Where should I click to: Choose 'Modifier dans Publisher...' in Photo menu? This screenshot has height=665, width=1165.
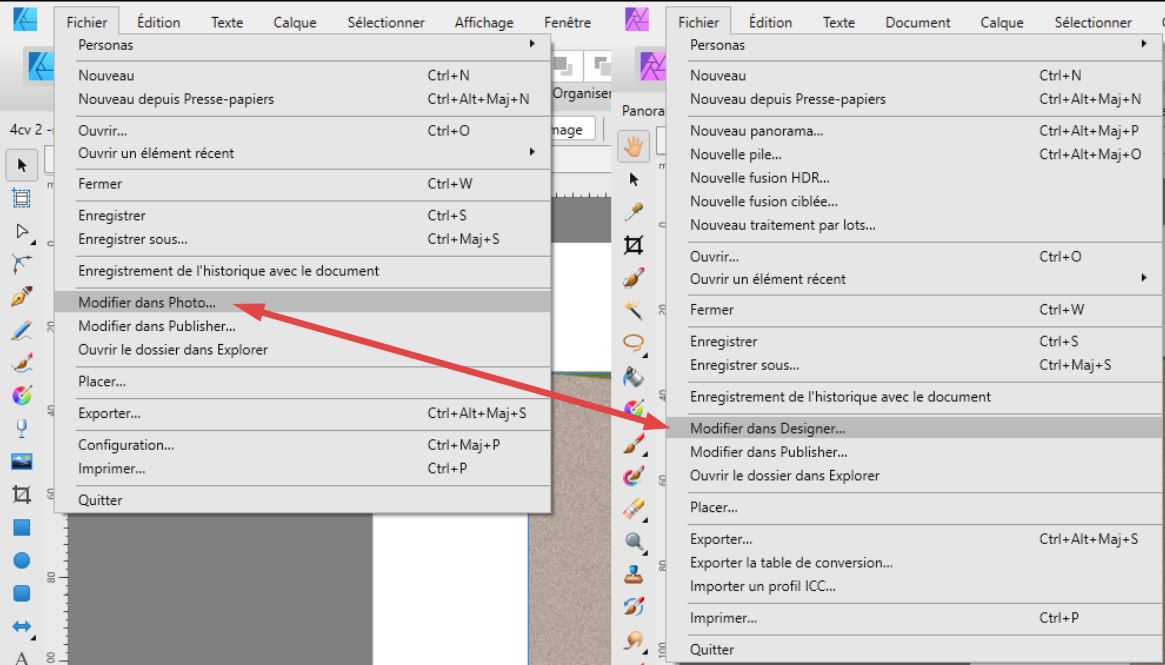[x=915, y=452]
